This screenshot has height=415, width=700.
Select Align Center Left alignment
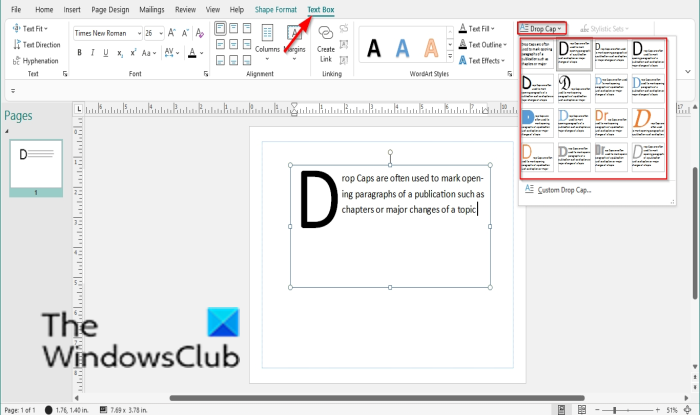[x=220, y=44]
